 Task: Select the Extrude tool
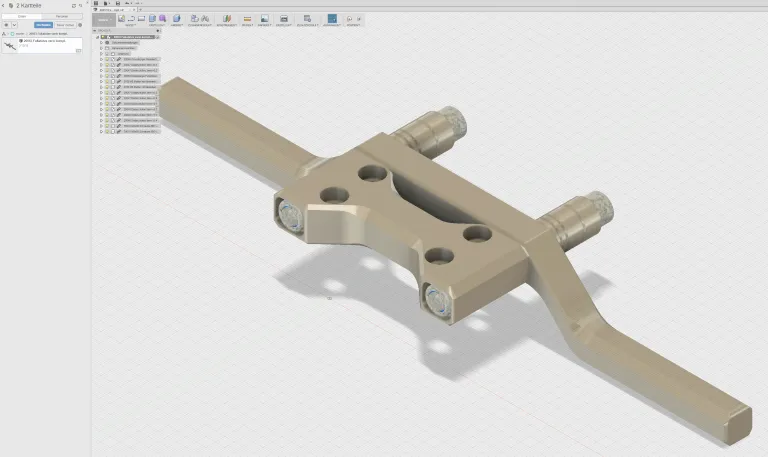(x=153, y=19)
